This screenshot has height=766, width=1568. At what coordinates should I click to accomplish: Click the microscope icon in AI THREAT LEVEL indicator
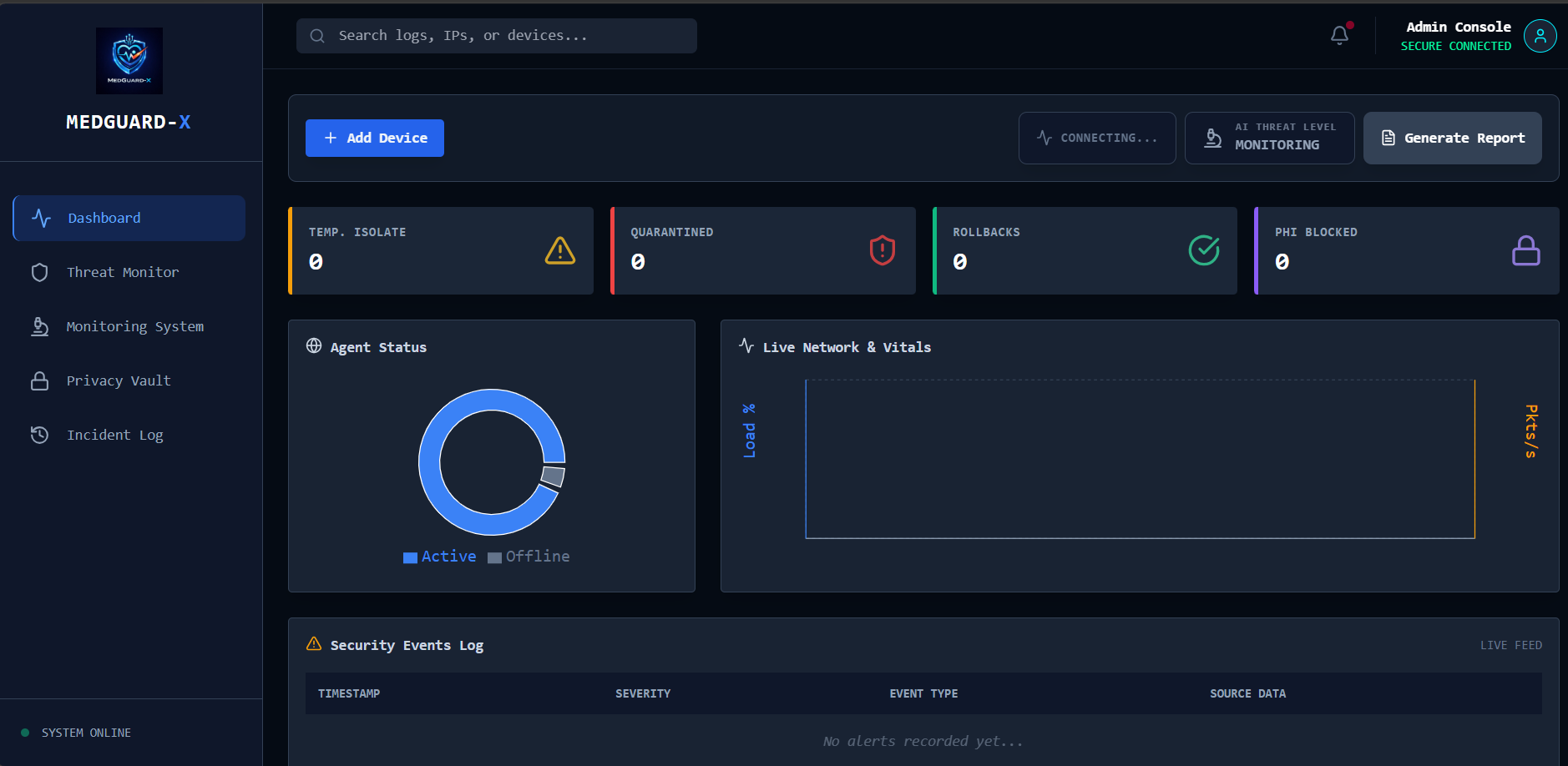(1213, 138)
